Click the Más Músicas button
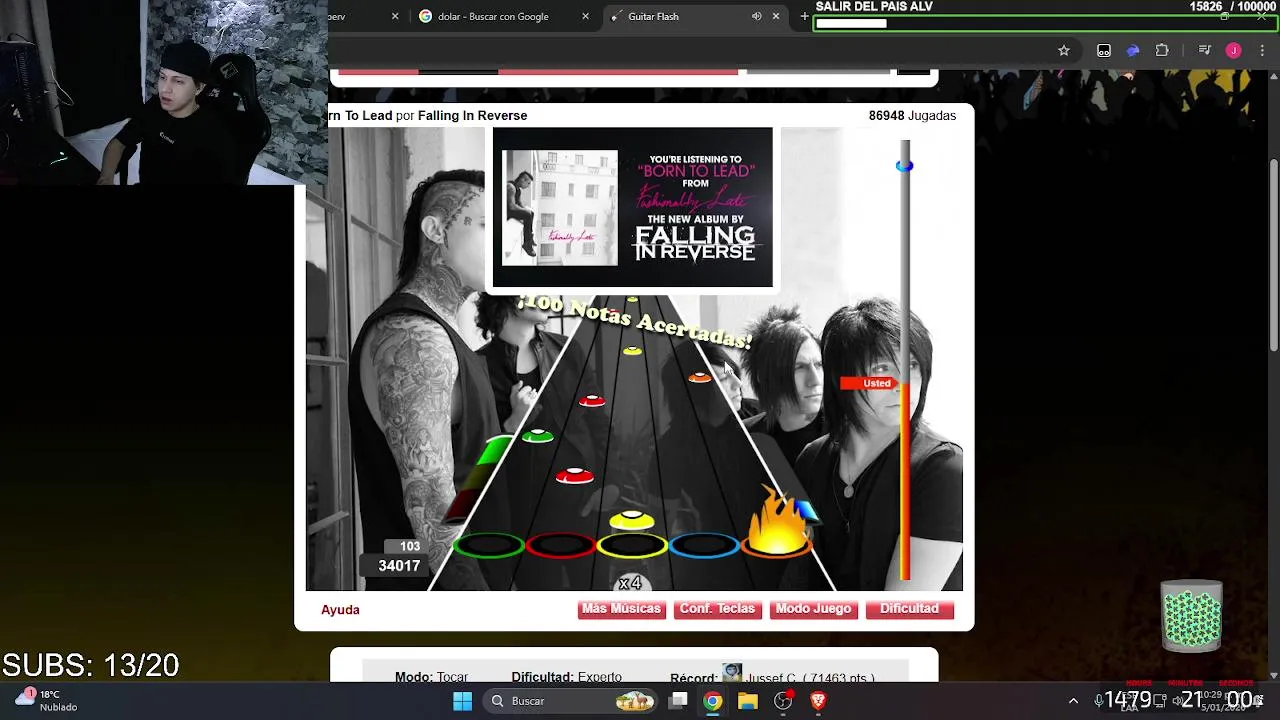 [621, 609]
